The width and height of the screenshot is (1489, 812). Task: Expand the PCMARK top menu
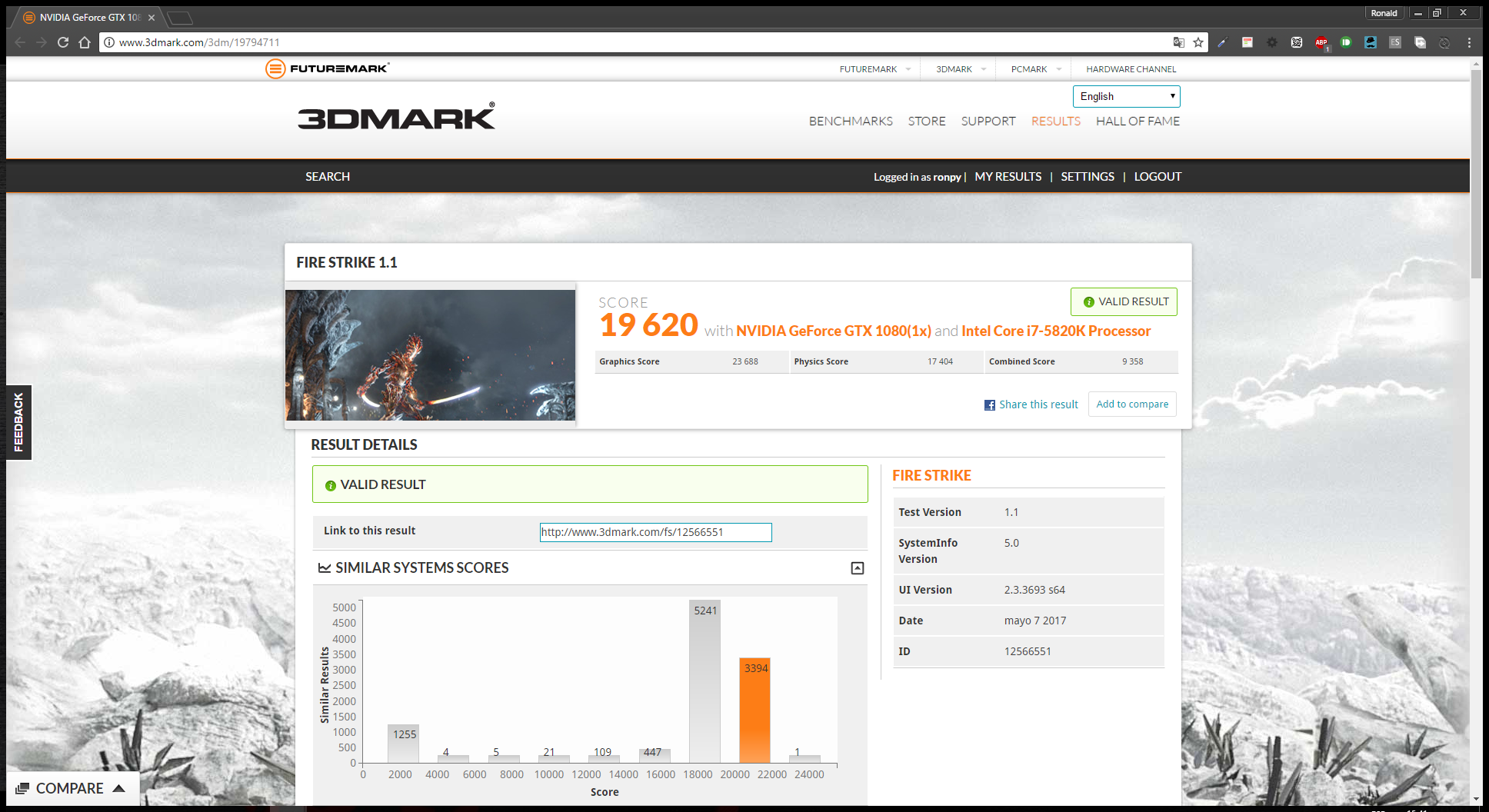1036,69
